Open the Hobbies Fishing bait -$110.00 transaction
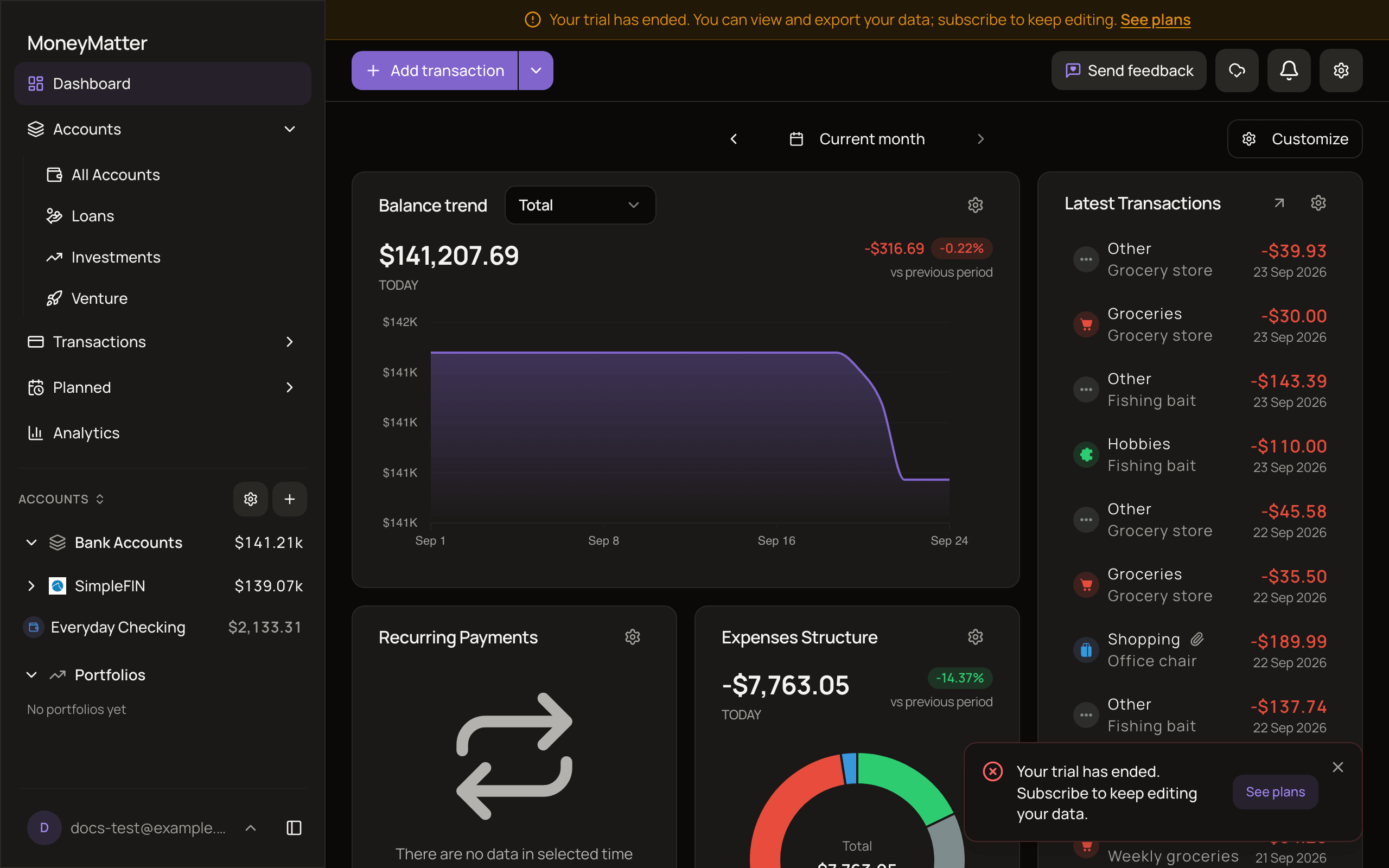The width and height of the screenshot is (1389, 868). [1200, 455]
